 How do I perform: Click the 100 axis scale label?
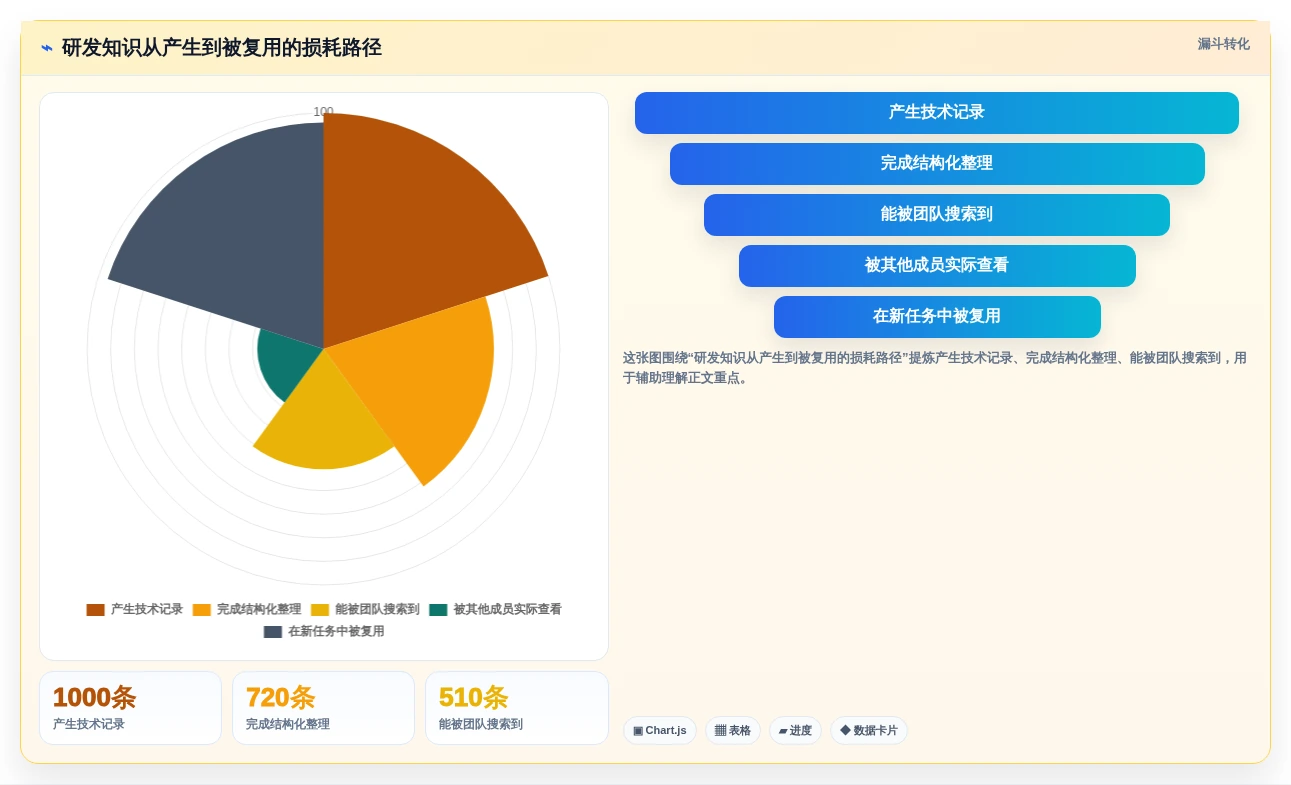tap(323, 112)
